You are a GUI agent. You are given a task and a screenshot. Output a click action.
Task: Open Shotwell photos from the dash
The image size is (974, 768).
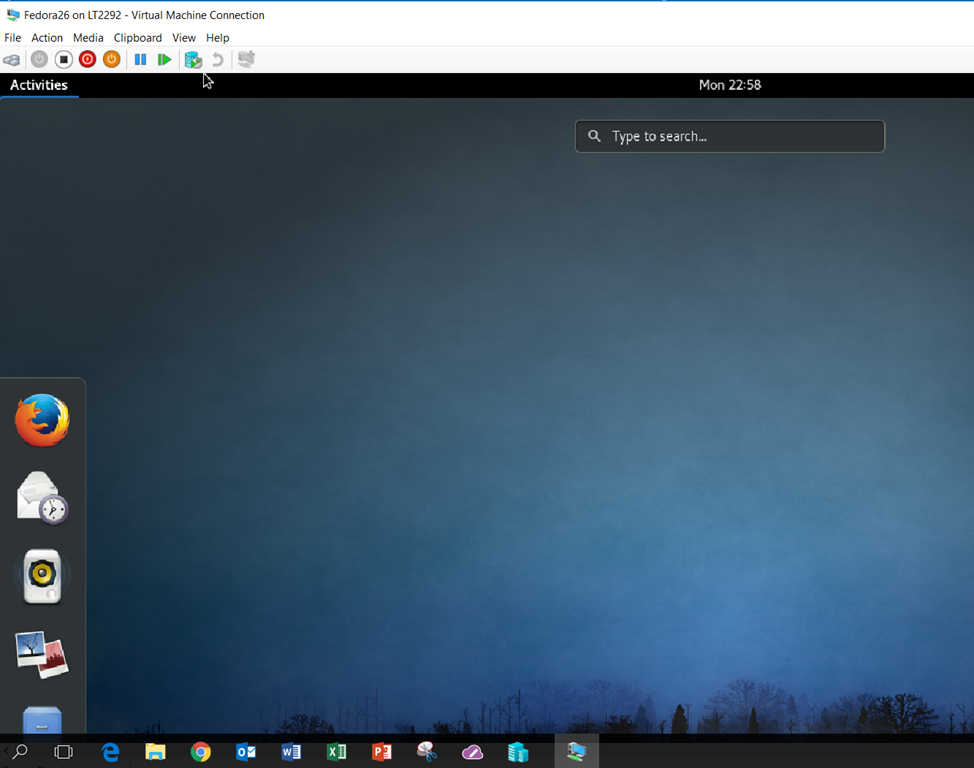tap(42, 654)
